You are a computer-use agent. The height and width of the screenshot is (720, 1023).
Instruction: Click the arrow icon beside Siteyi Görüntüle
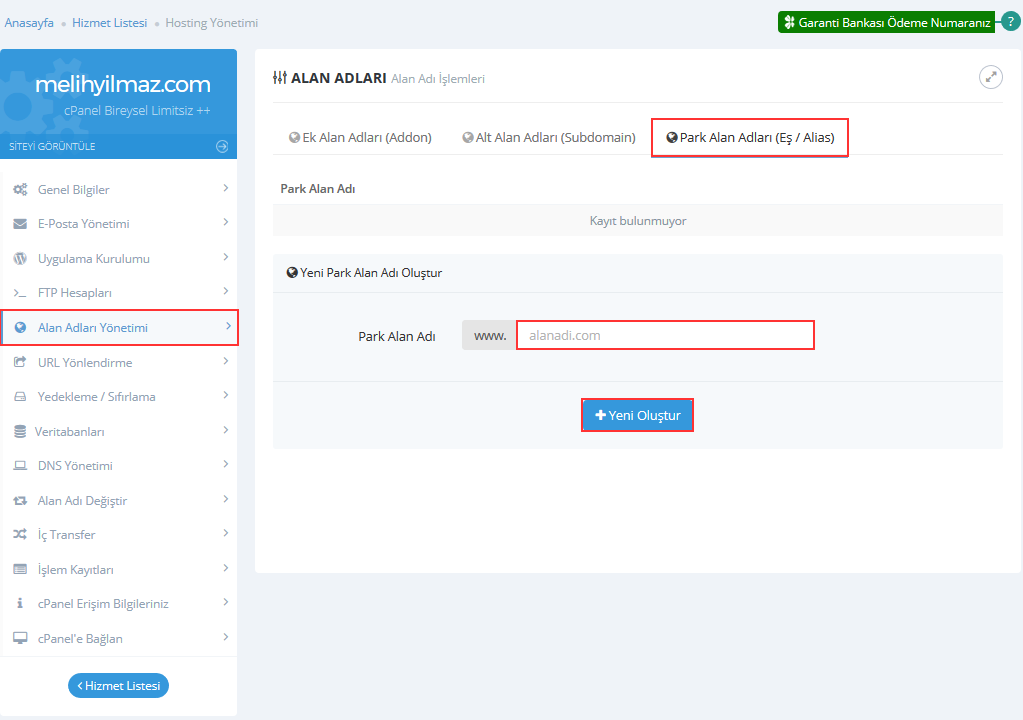coord(222,146)
